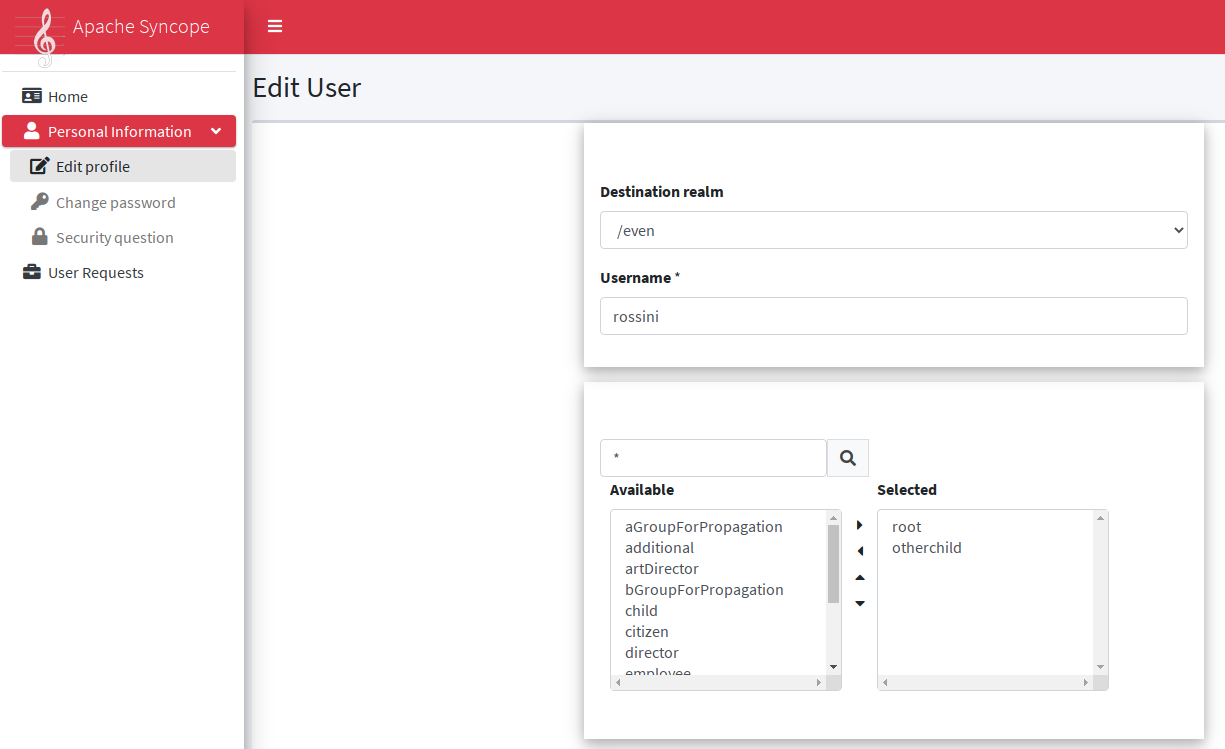
Task: Click inside the Username input field
Action: [x=893, y=316]
